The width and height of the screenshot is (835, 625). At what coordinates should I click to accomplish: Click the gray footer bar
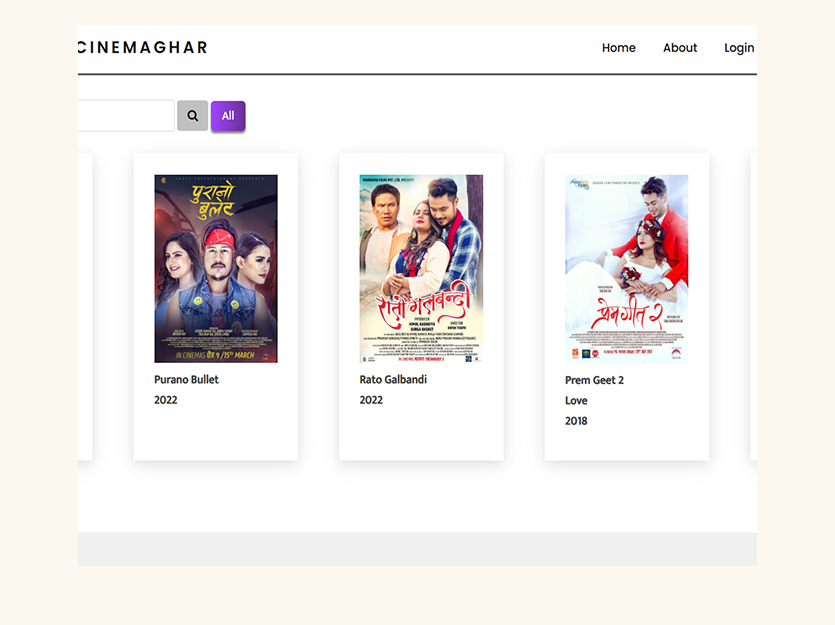pyautogui.click(x=418, y=549)
